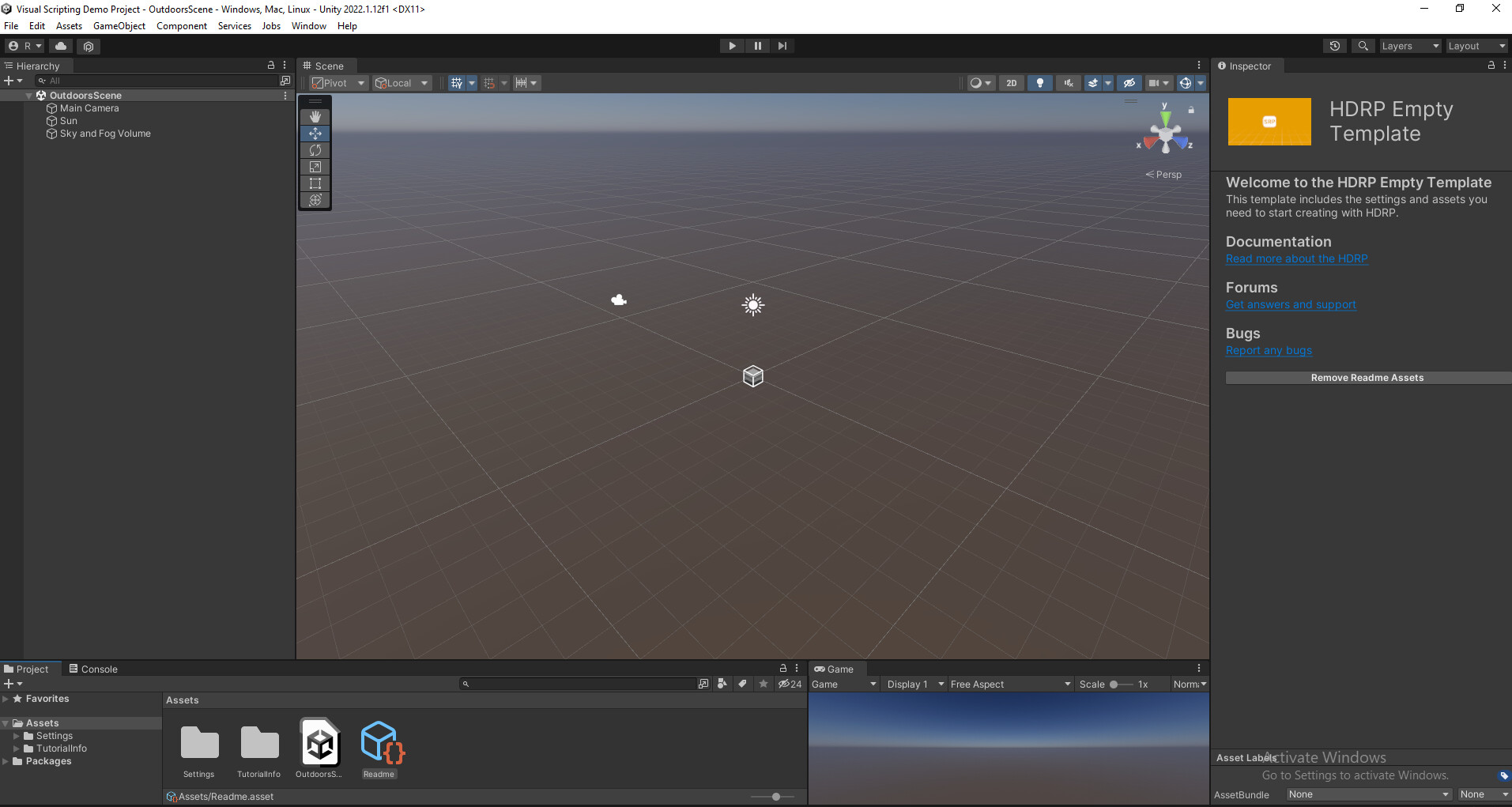1512x807 pixels.
Task: Toggle Scene grid visibility
Action: 457,83
